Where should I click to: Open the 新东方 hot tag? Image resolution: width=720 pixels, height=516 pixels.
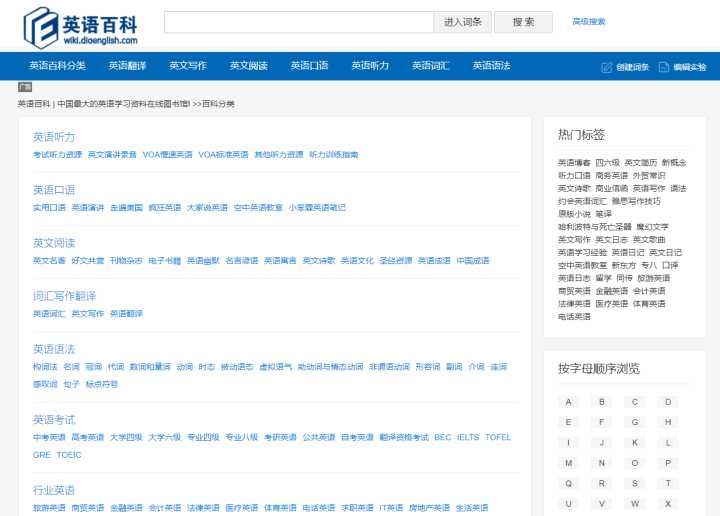pos(624,265)
